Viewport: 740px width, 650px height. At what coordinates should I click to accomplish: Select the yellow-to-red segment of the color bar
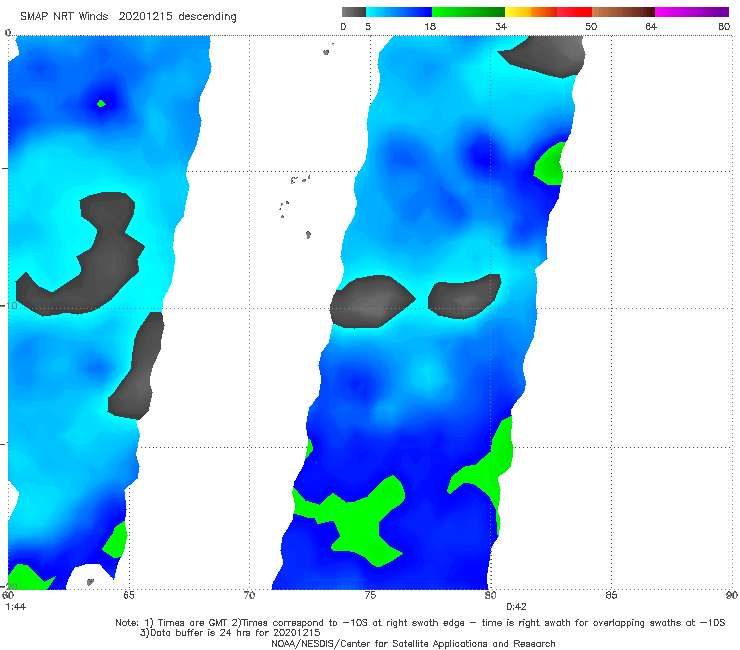(548, 12)
